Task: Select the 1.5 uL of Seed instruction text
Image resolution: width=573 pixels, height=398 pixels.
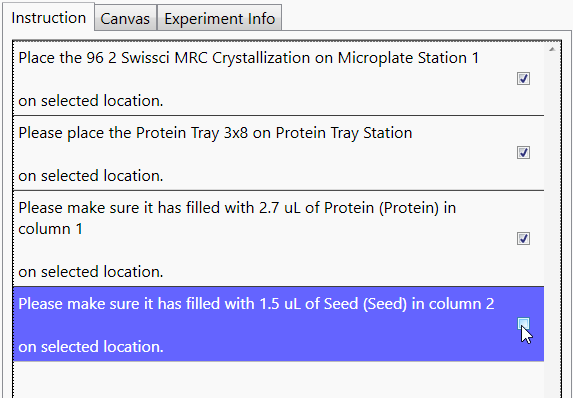Action: tap(256, 304)
